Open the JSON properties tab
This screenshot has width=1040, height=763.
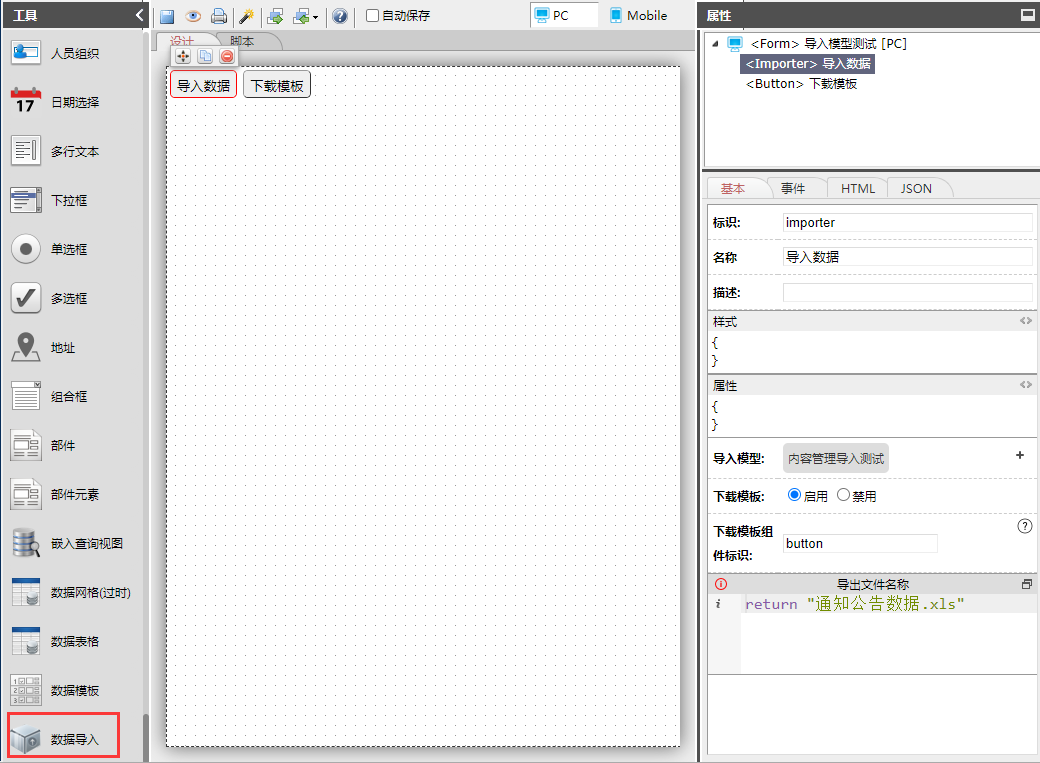point(916,188)
